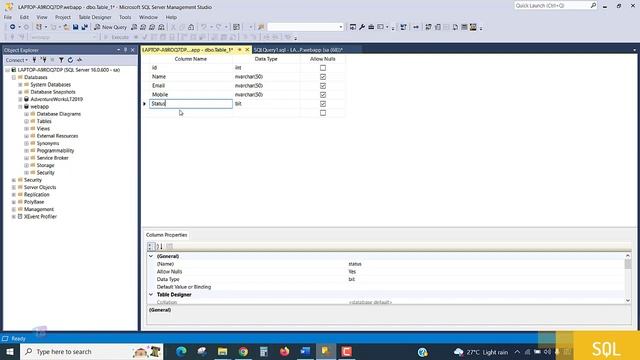Click the Quick Launch search box
The height and width of the screenshot is (360, 640).
(552, 5)
